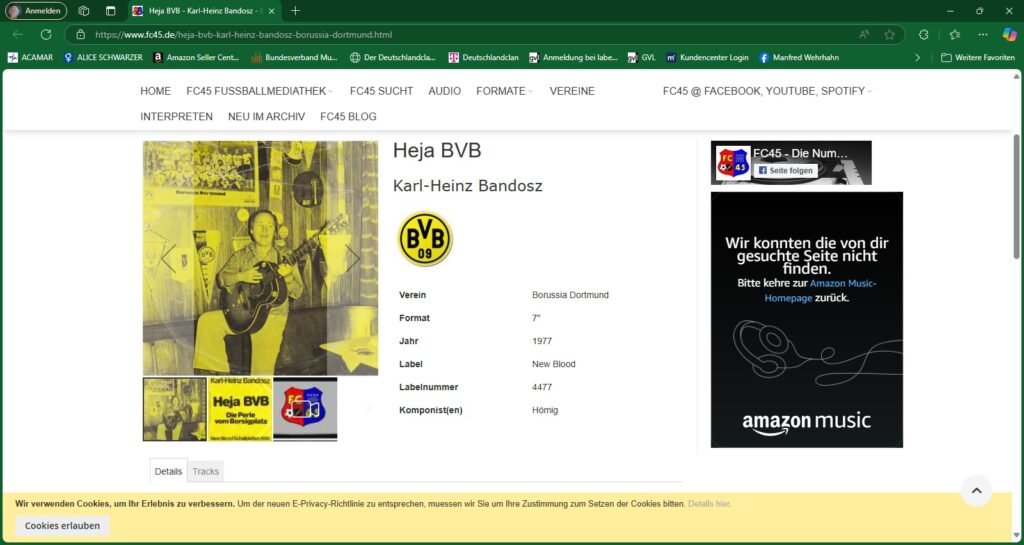The height and width of the screenshot is (545, 1024).
Task: Click the New Blood label value
Action: (554, 364)
